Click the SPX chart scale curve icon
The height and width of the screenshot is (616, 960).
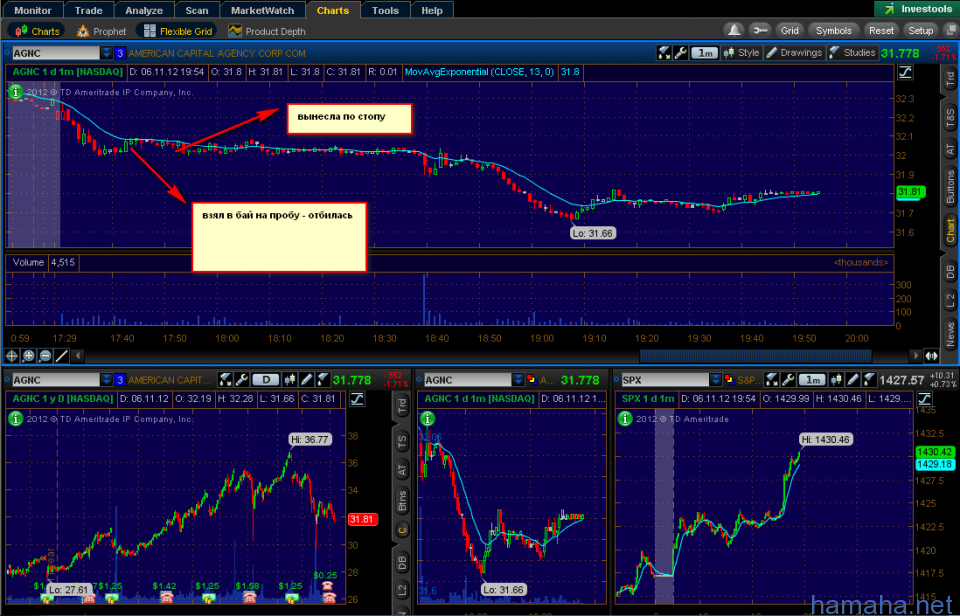tap(924, 400)
